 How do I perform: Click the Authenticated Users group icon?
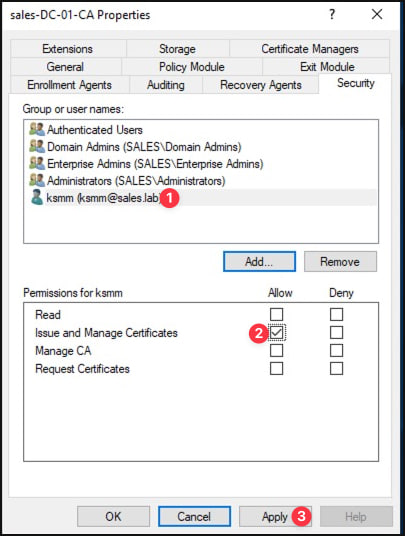(37, 129)
